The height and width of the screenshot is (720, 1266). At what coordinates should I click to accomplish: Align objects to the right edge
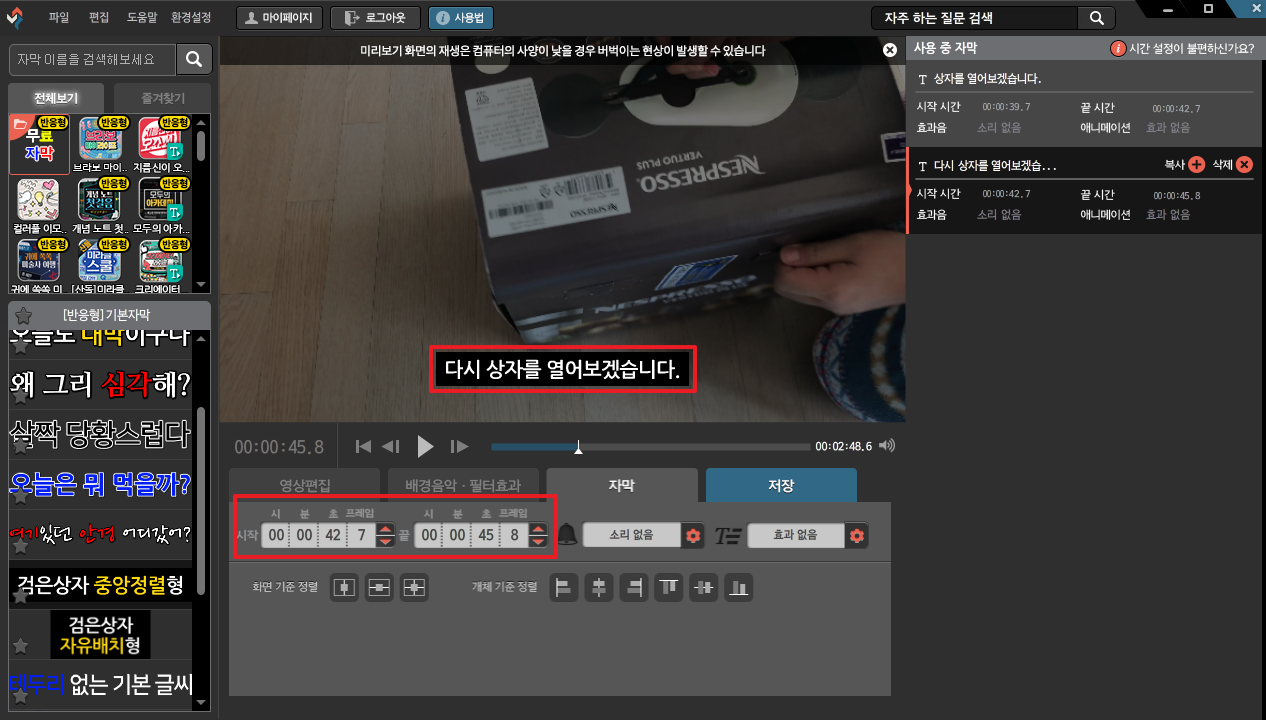tap(634, 588)
